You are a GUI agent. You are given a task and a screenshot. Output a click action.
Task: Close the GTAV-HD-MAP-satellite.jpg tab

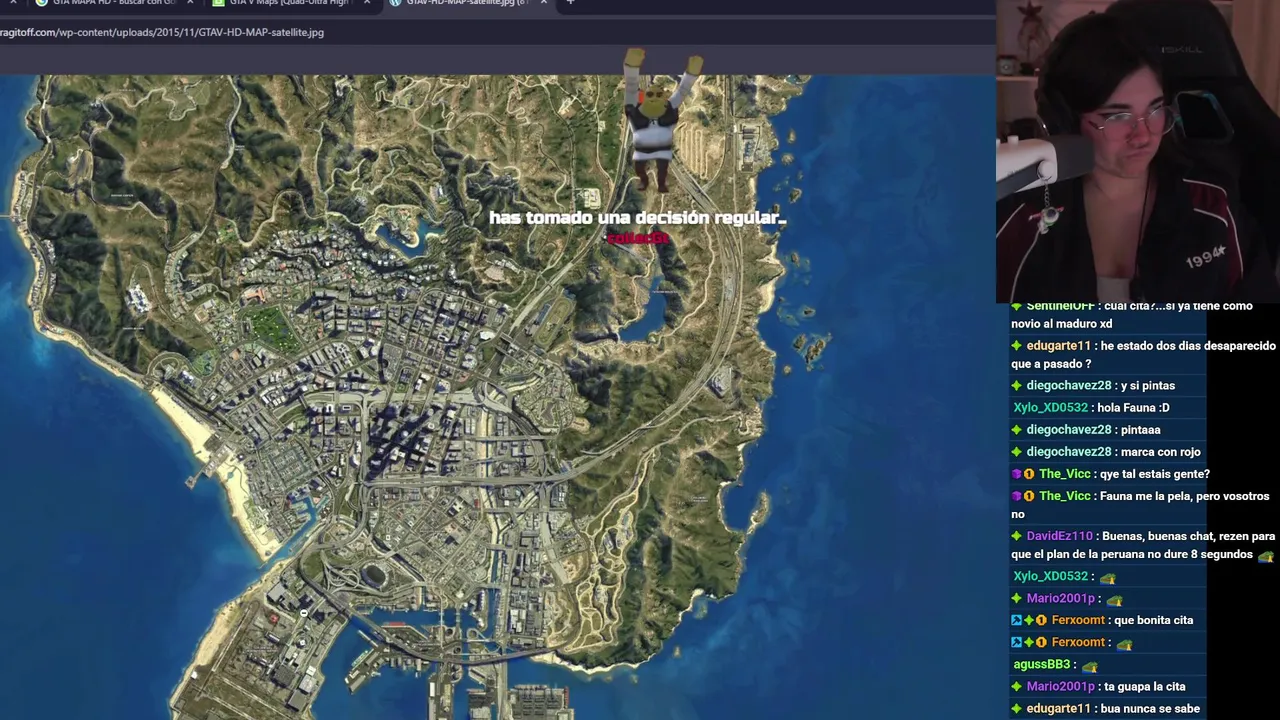[x=543, y=3]
